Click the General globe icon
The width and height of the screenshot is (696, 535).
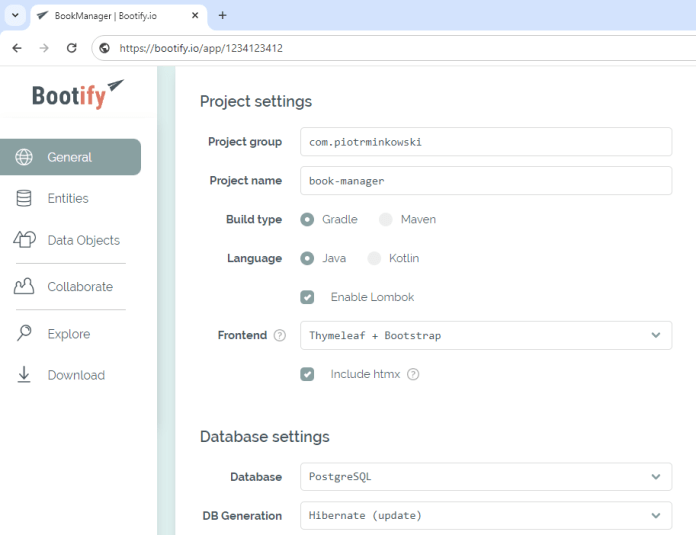(24, 157)
